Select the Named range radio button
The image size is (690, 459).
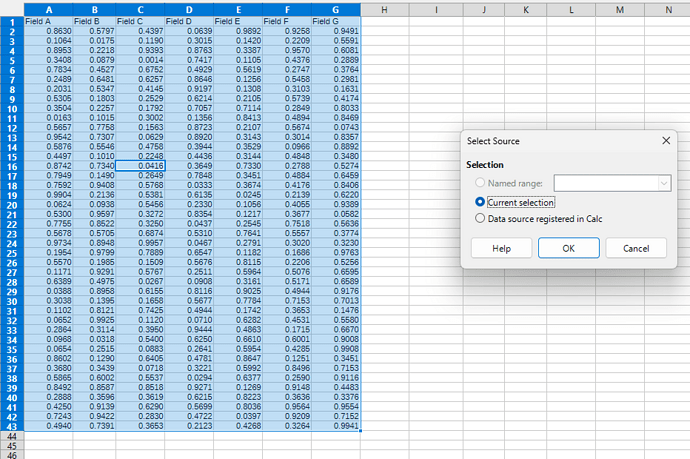[480, 183]
